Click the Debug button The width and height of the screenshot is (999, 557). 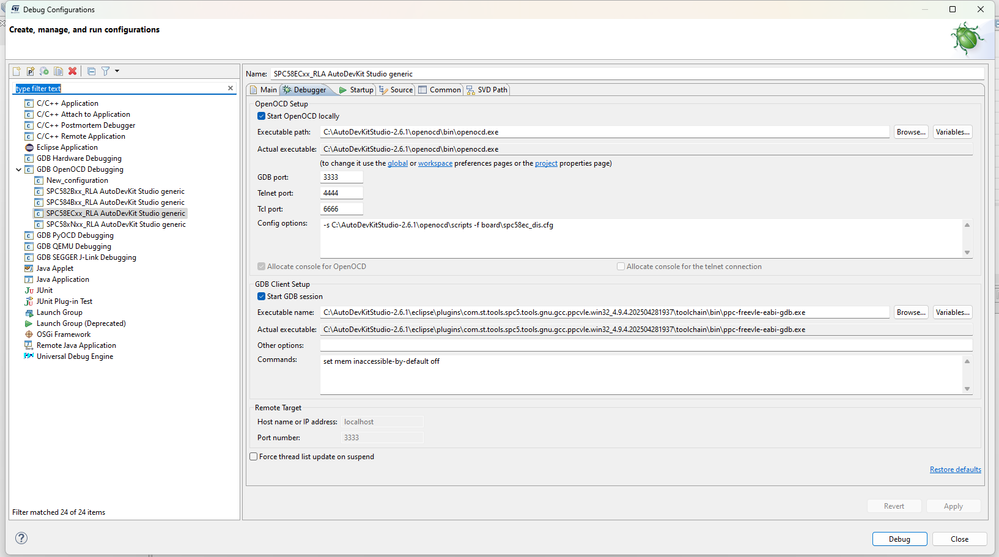coord(900,539)
